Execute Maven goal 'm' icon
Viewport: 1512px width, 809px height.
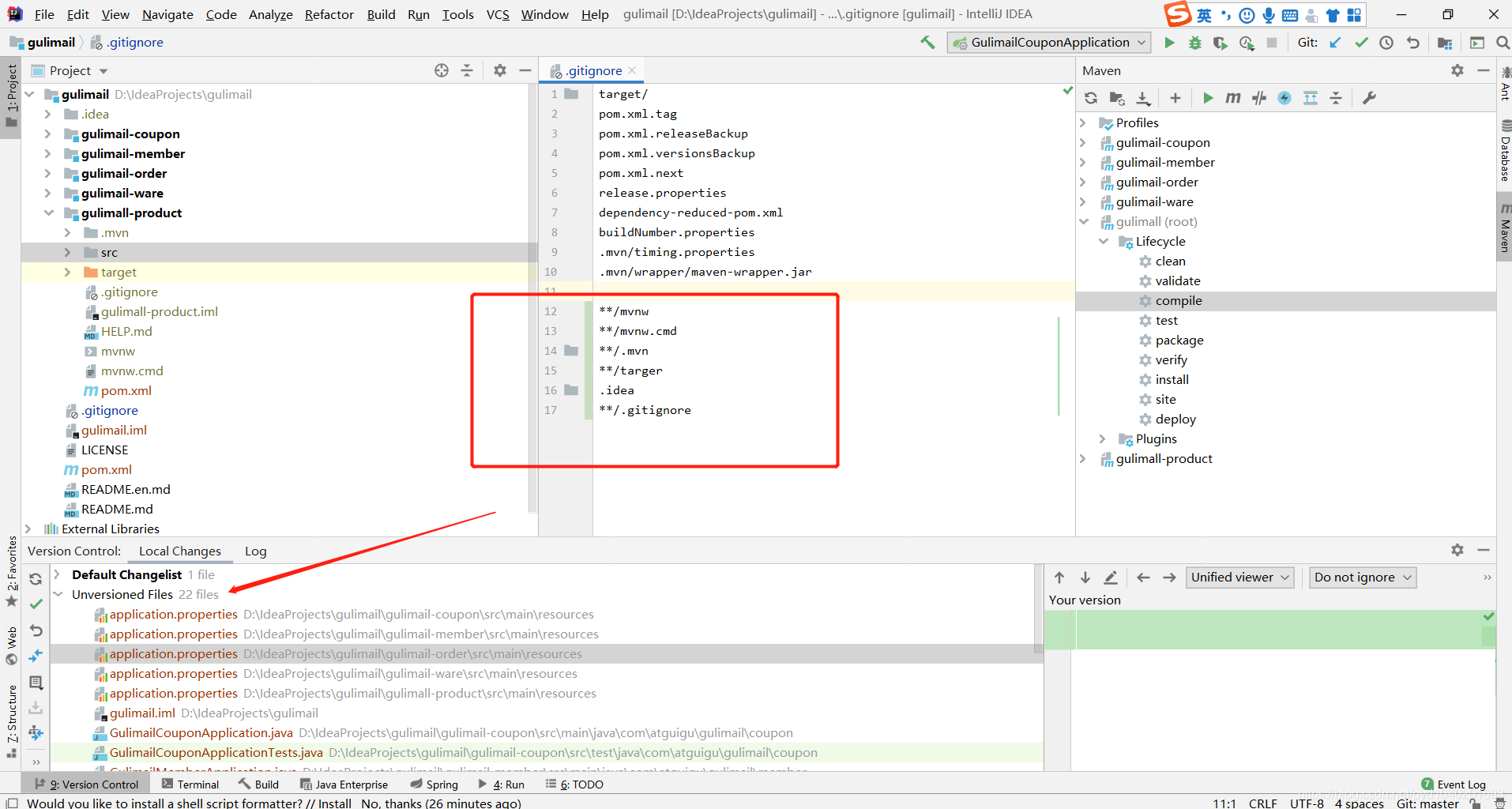point(1233,98)
